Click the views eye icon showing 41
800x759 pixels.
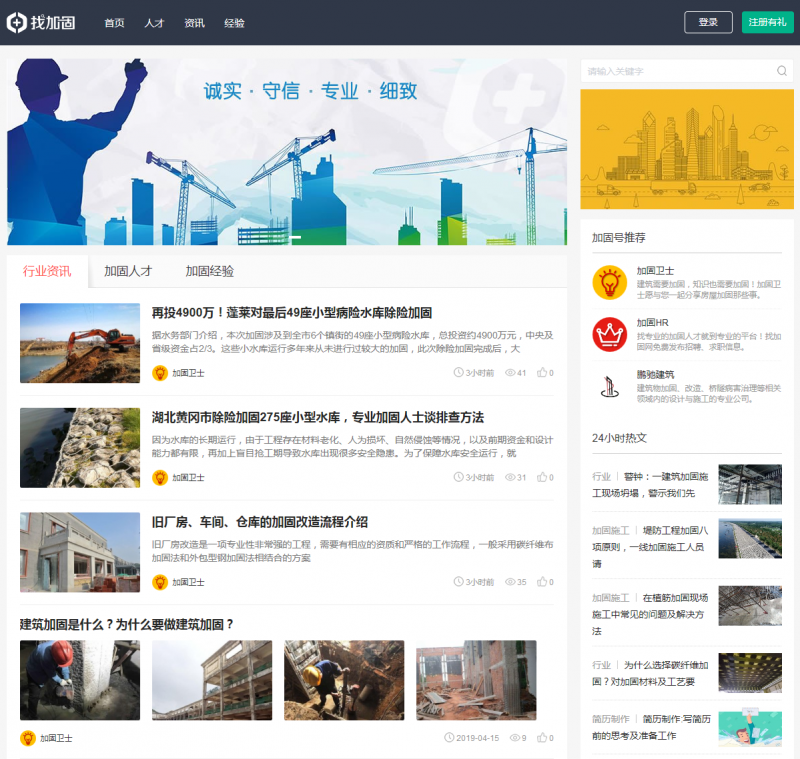[510, 373]
